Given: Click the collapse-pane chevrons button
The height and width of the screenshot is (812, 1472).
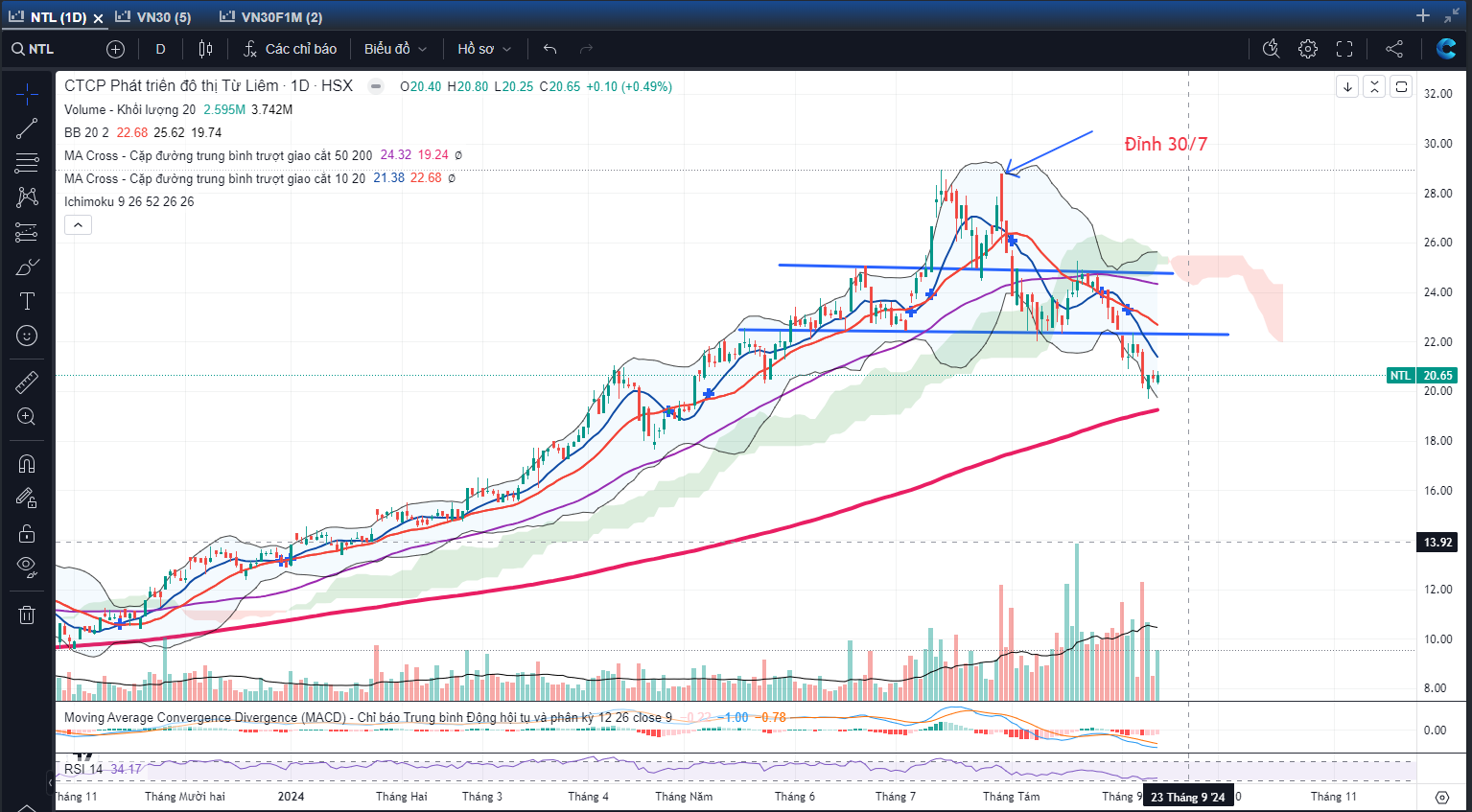Looking at the screenshot, I should 1374,87.
